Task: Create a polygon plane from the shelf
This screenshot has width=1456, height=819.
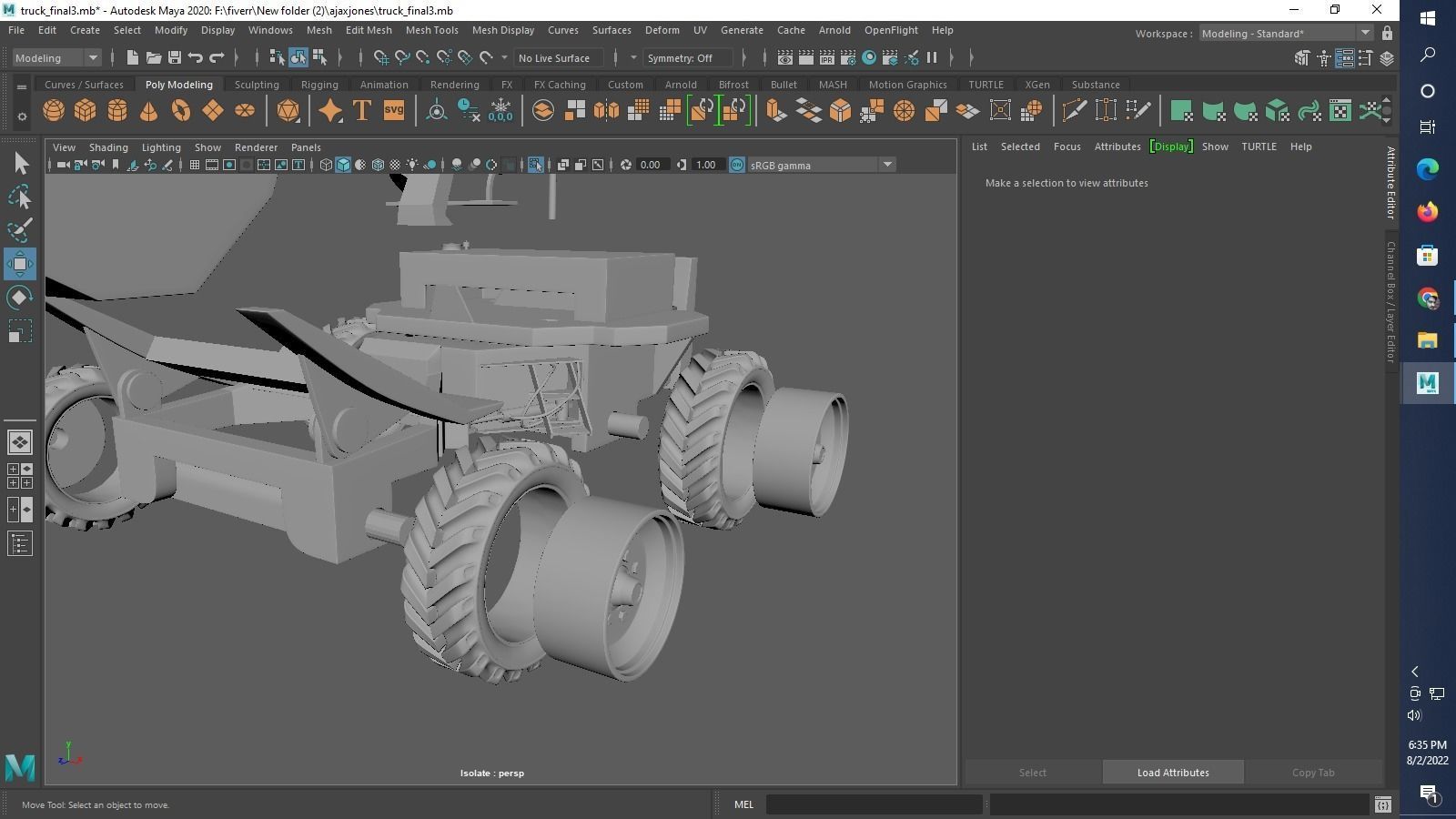Action: click(212, 111)
